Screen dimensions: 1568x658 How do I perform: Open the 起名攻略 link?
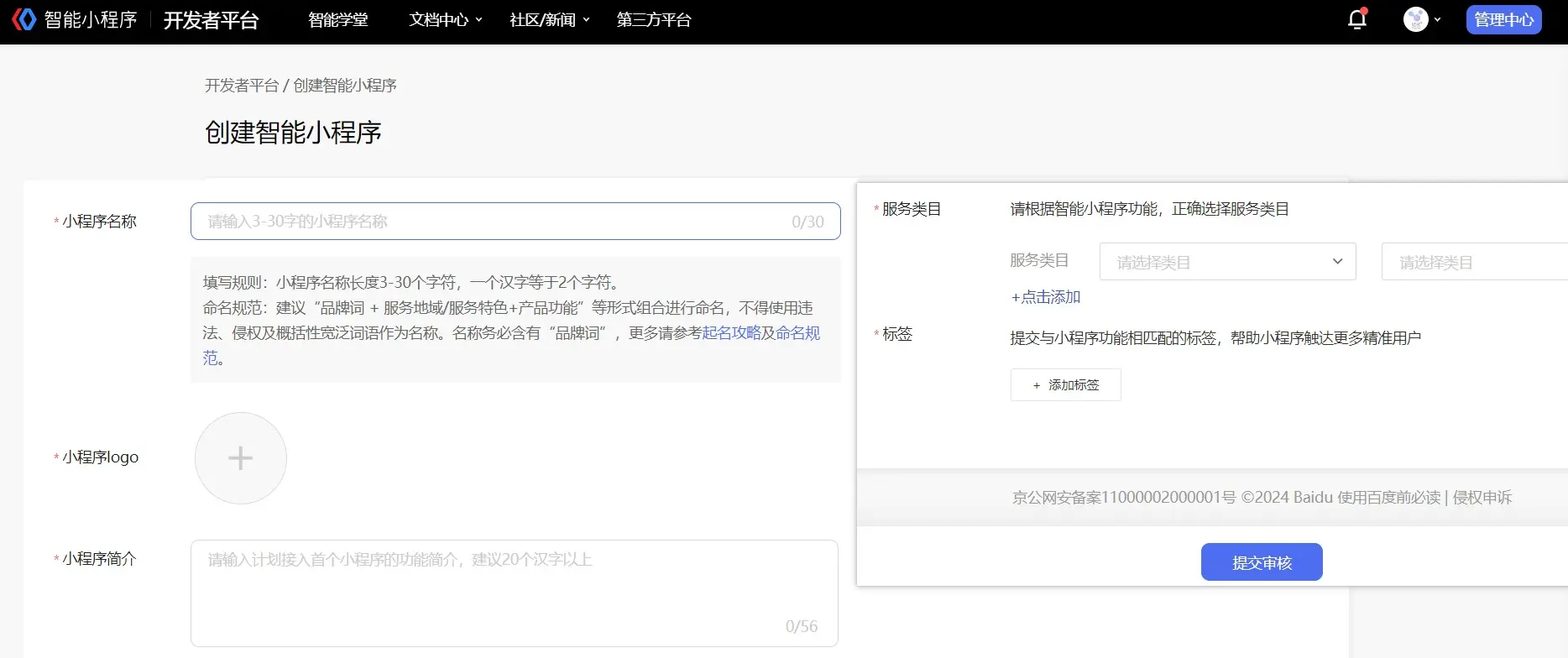pos(731,333)
